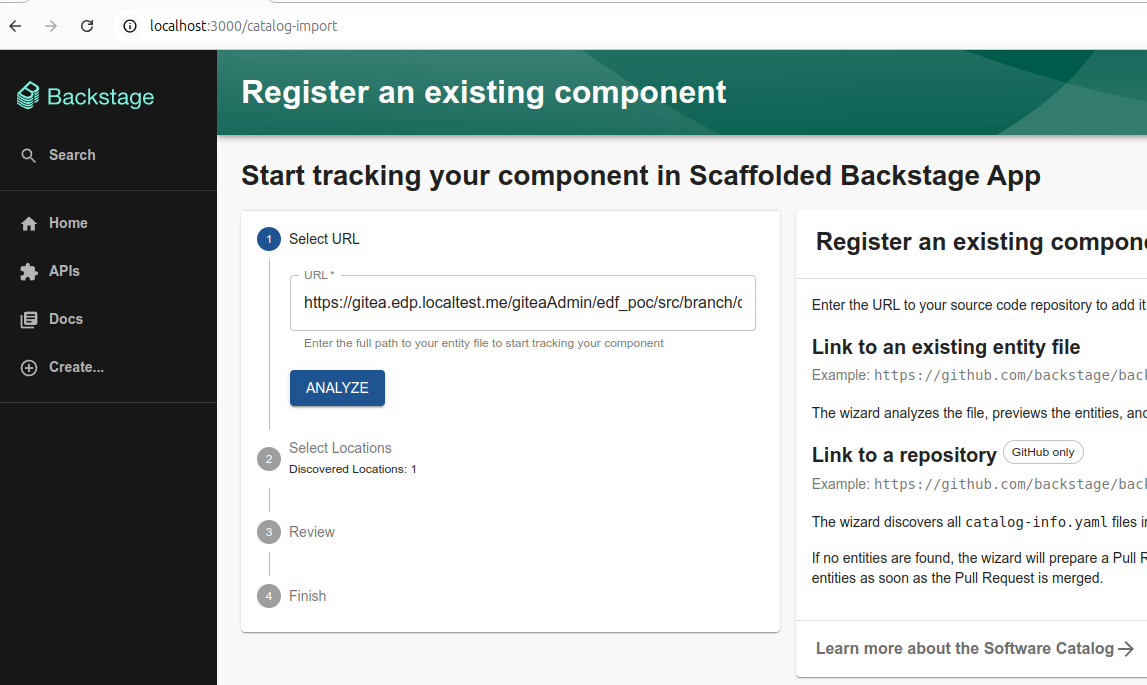Screen dimensions: 1147x685
Task: Focus the URL input field
Action: (x=523, y=303)
